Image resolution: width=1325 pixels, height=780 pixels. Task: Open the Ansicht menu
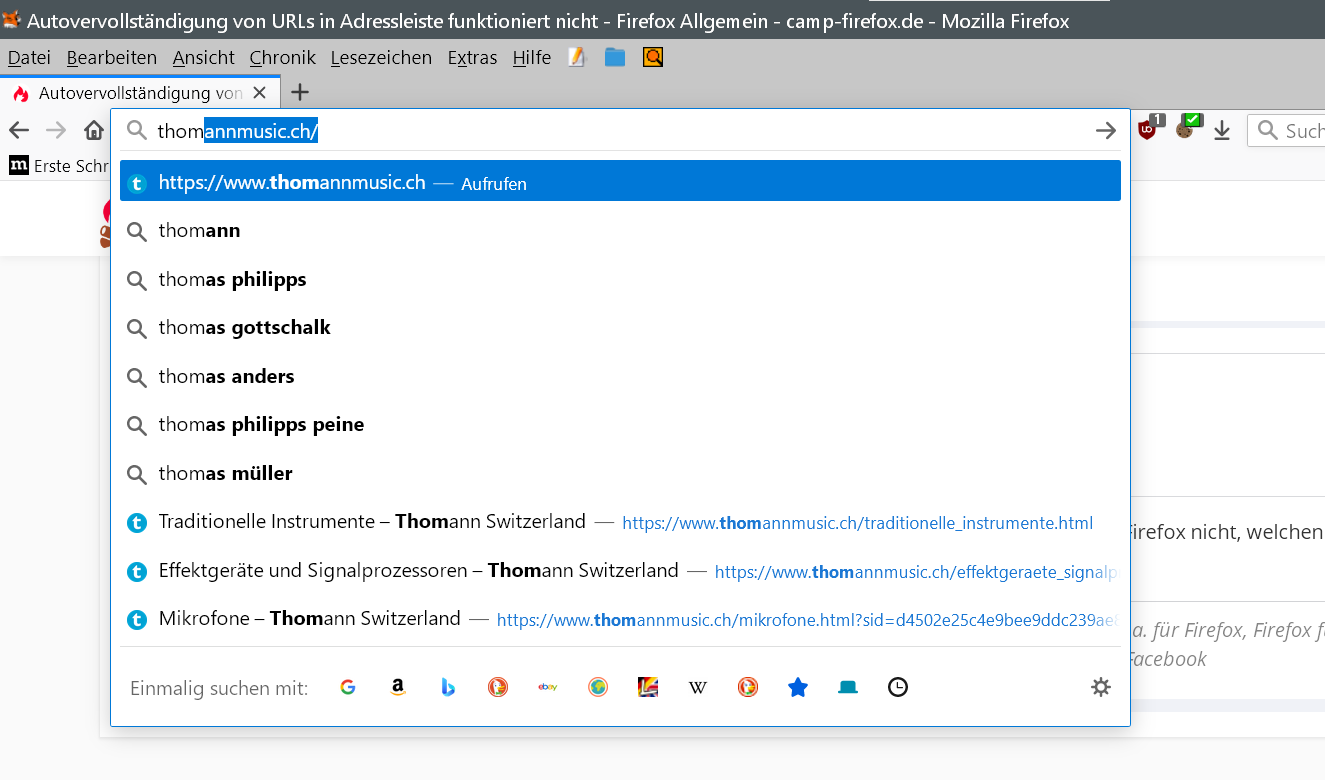tap(204, 58)
